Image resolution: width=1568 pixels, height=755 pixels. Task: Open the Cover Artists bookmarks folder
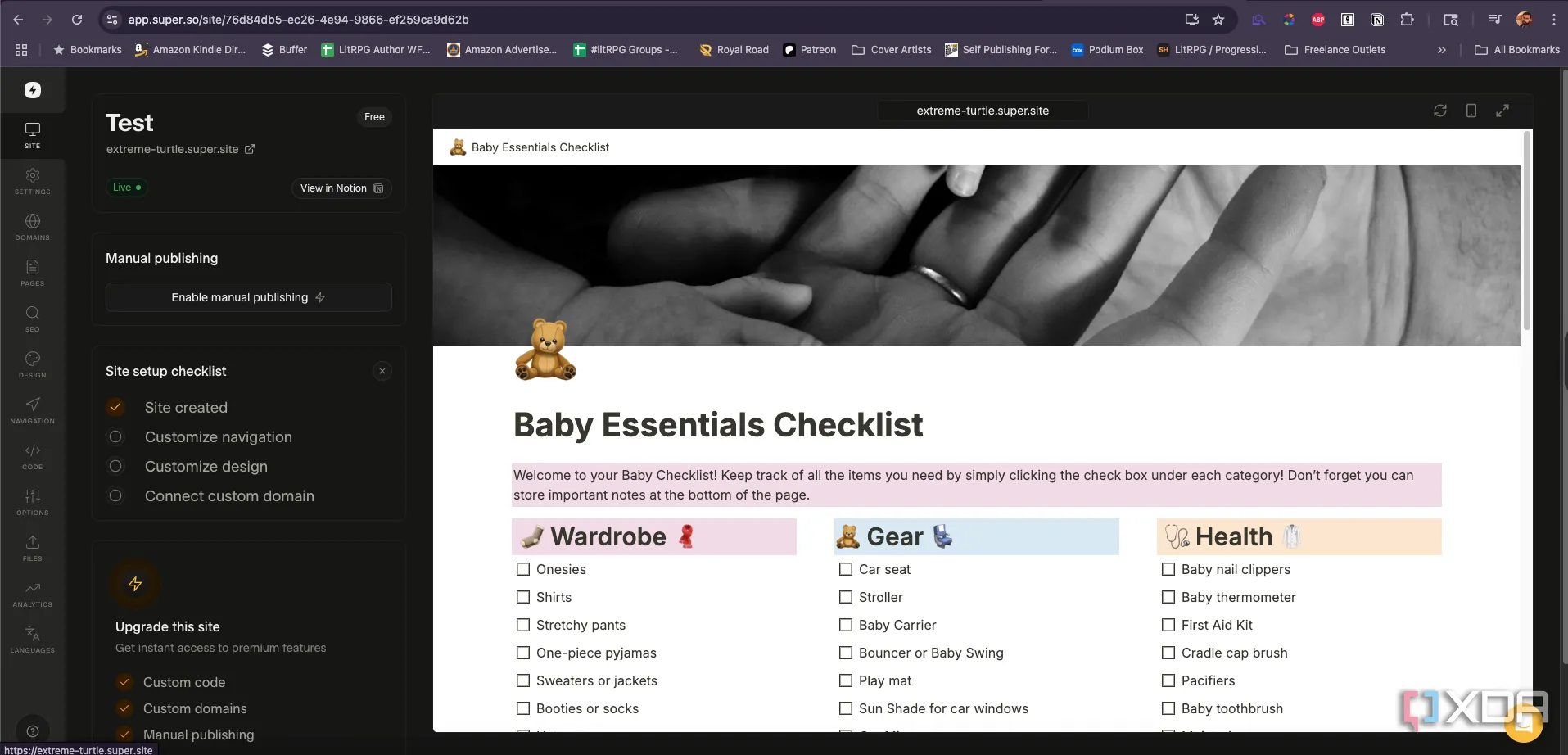pos(892,50)
